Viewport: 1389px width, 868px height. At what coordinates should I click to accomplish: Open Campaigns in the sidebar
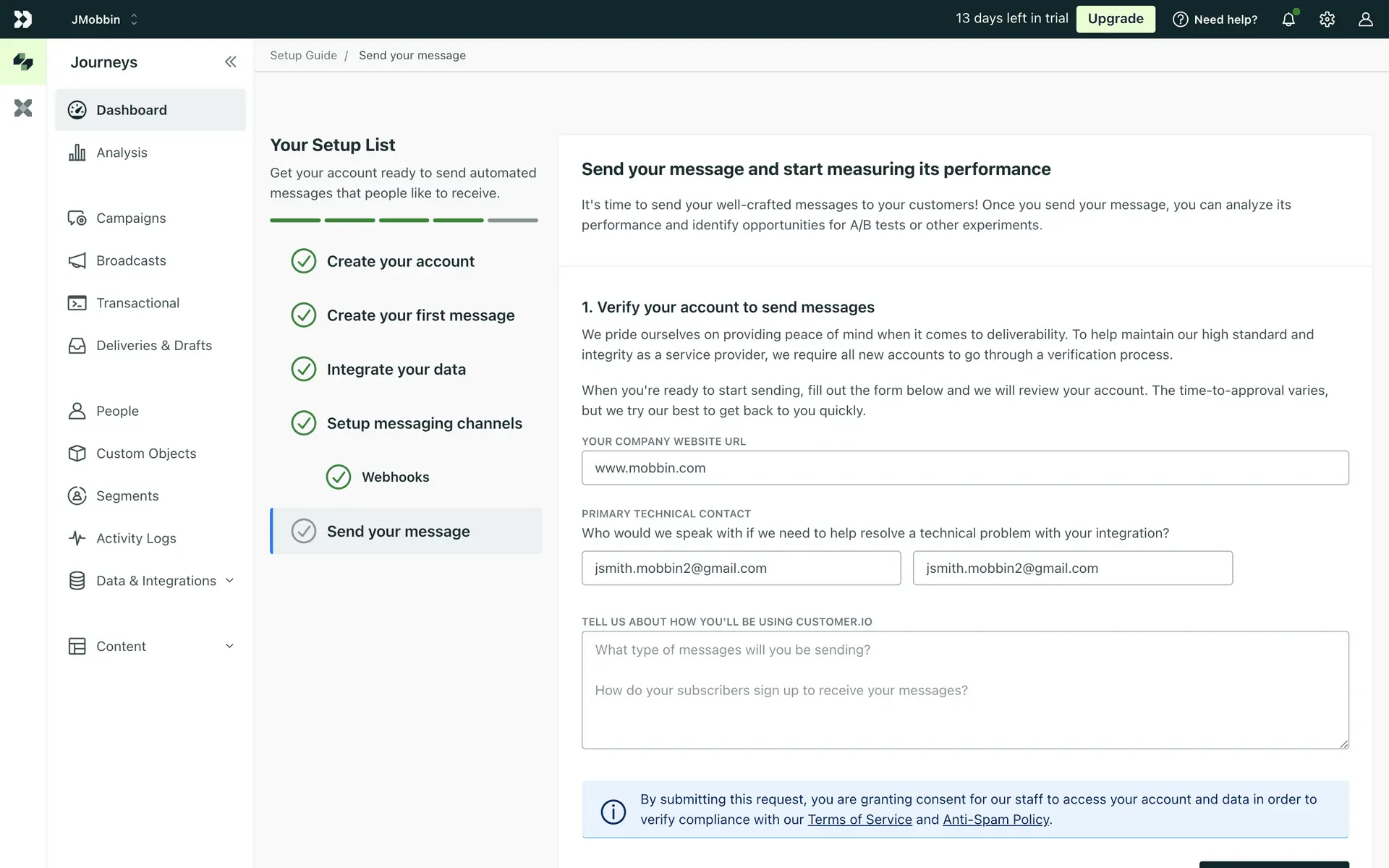pyautogui.click(x=131, y=218)
